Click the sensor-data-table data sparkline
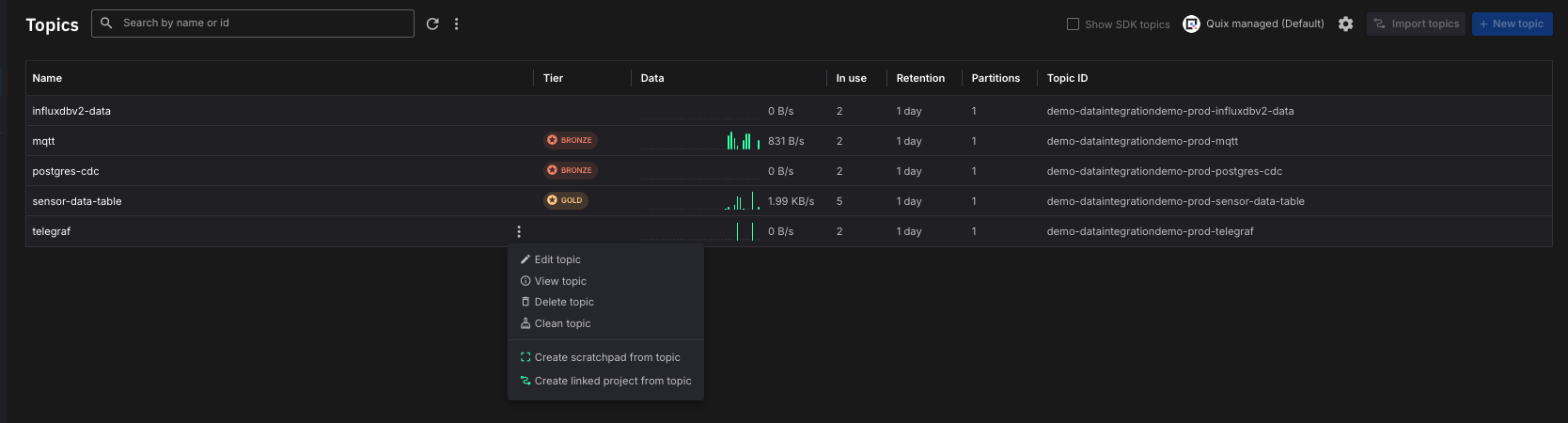 pos(701,201)
